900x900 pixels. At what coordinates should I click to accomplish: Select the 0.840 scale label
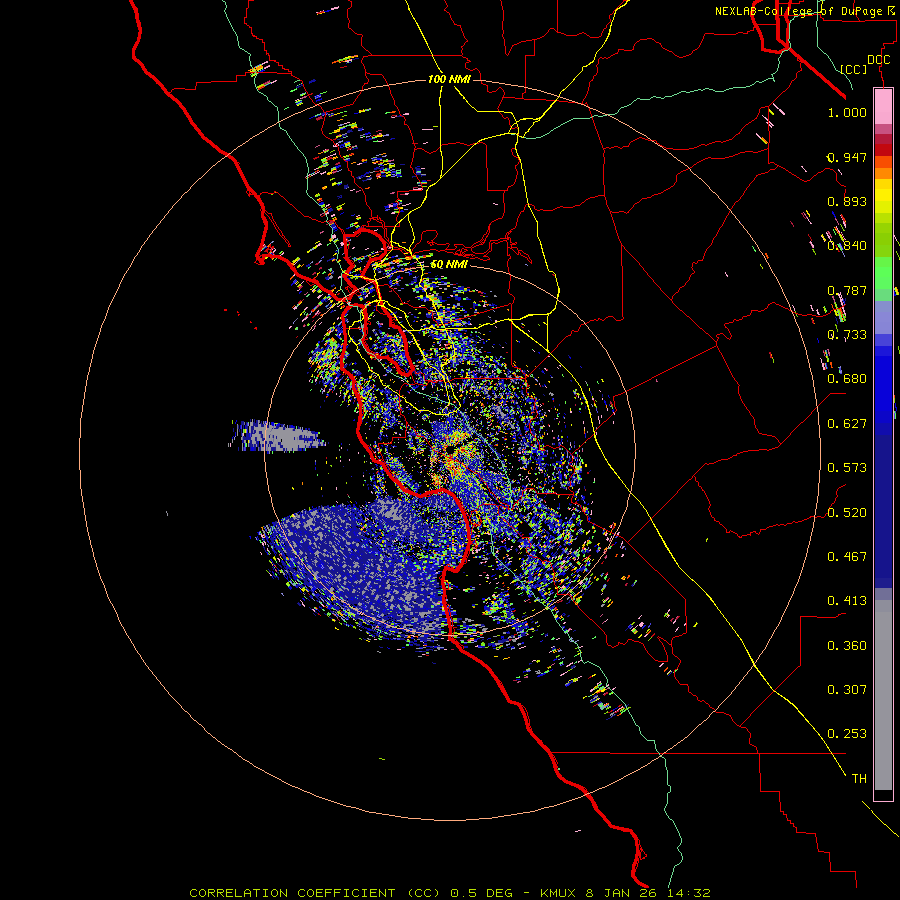point(847,246)
